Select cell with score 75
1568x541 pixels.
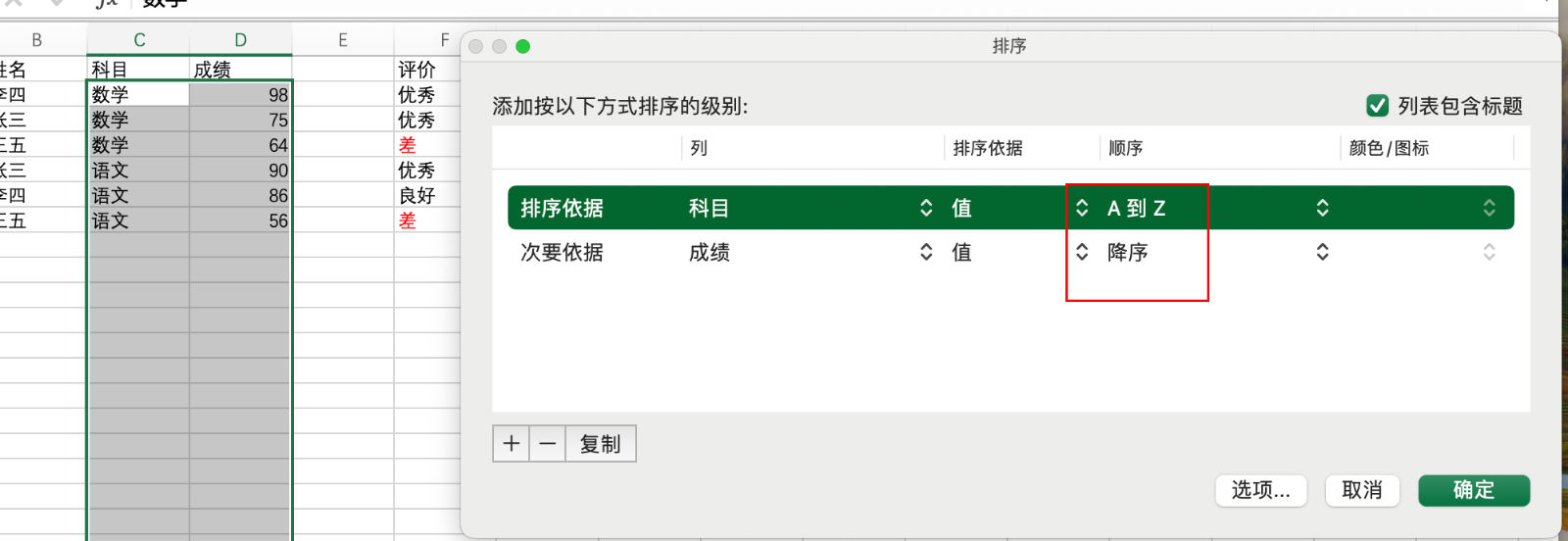241,120
